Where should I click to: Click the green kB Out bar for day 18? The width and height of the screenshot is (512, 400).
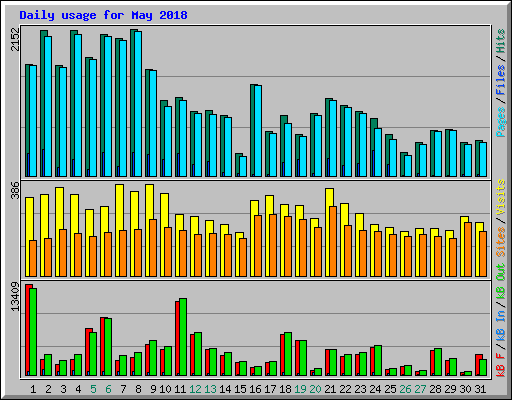pyautogui.click(x=288, y=354)
